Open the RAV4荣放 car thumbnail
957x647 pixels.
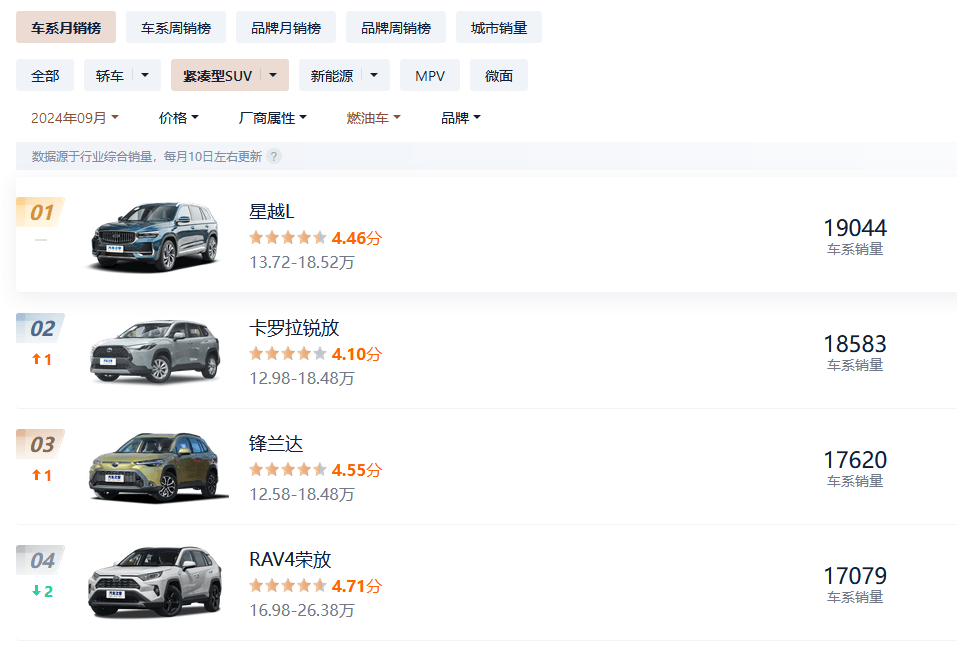[154, 582]
